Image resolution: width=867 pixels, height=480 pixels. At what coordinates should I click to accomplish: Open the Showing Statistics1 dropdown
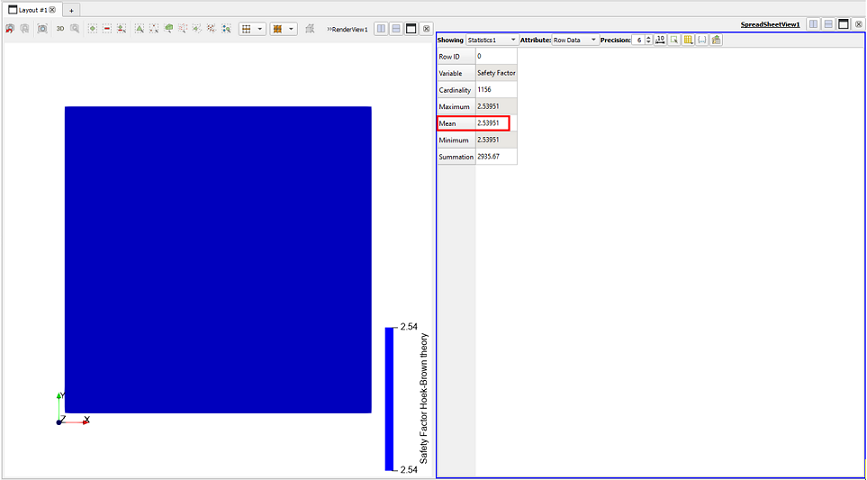point(492,40)
